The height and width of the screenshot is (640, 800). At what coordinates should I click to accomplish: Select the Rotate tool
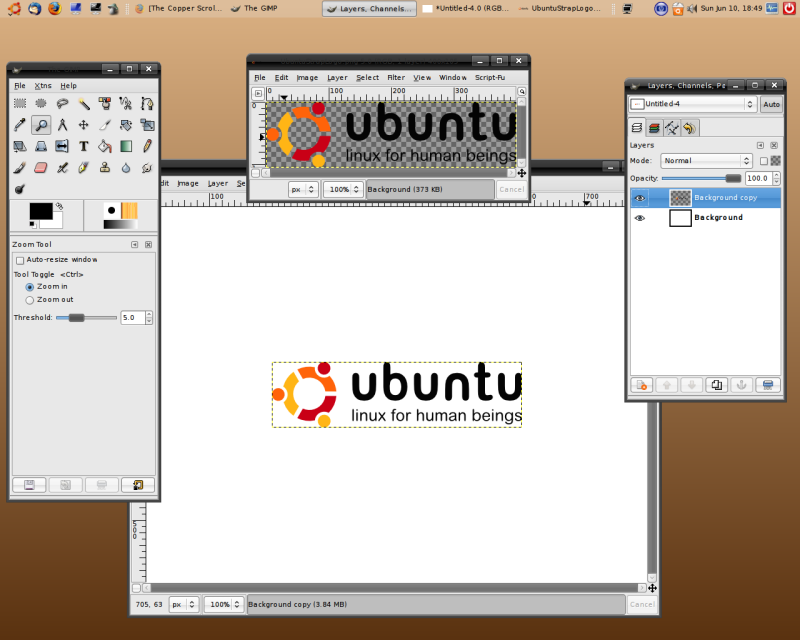[126, 125]
